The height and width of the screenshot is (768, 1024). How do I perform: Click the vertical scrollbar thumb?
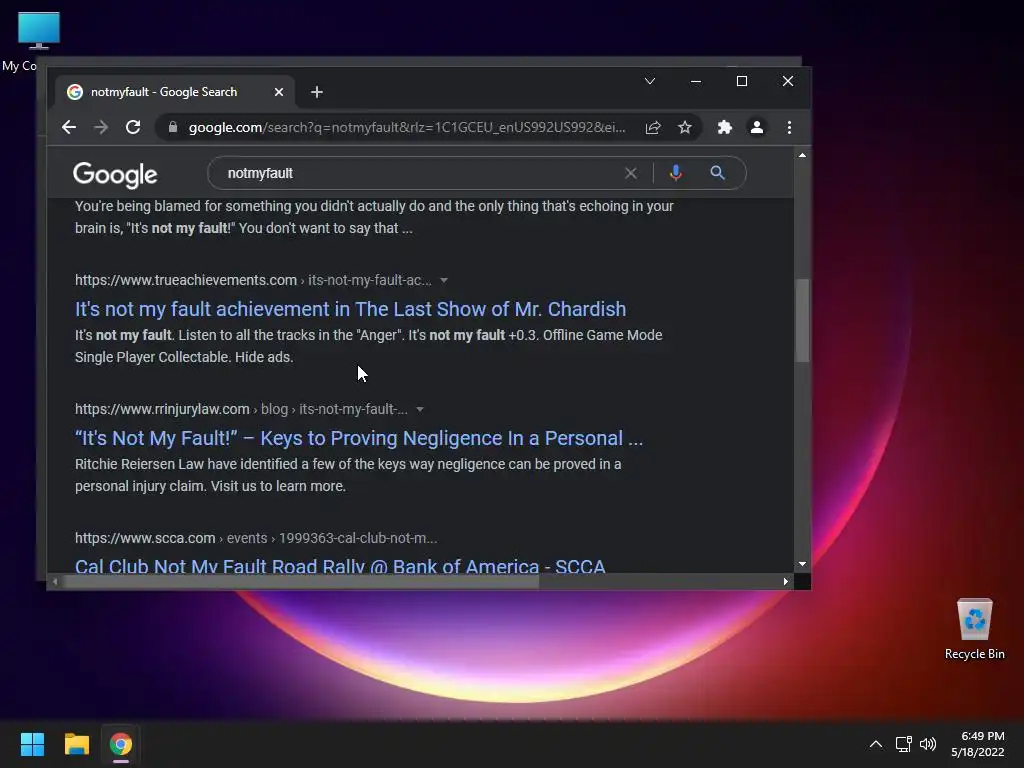(x=803, y=320)
